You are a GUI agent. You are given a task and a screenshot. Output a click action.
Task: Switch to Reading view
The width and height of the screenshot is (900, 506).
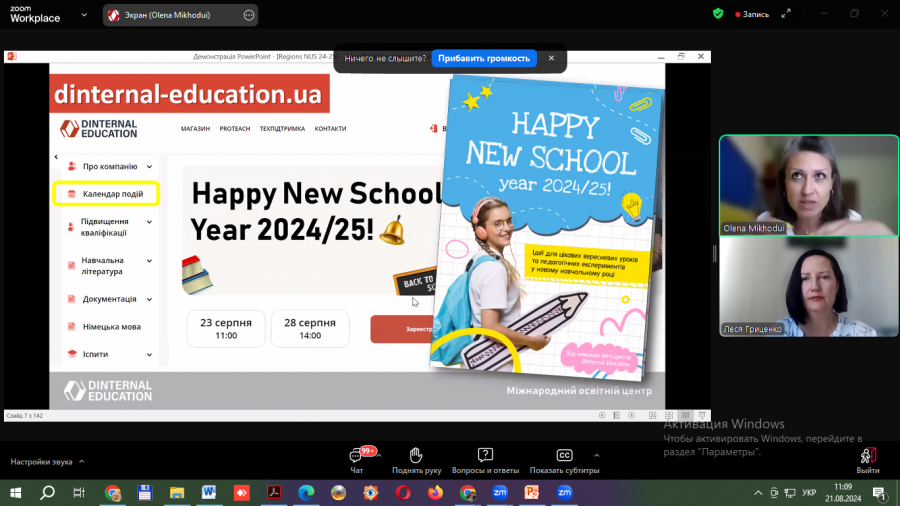coord(685,415)
